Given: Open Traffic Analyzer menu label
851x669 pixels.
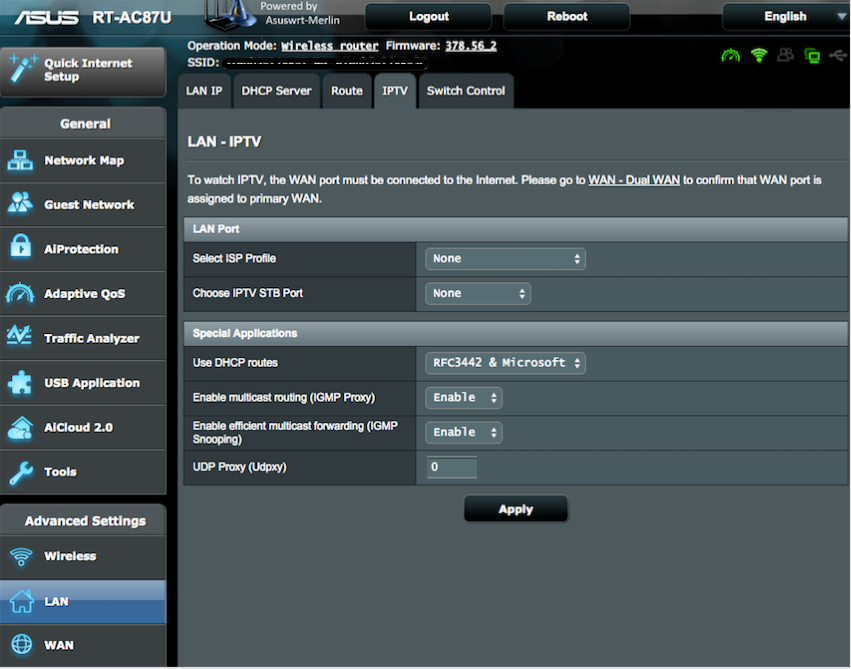Looking at the screenshot, I should tap(92, 338).
